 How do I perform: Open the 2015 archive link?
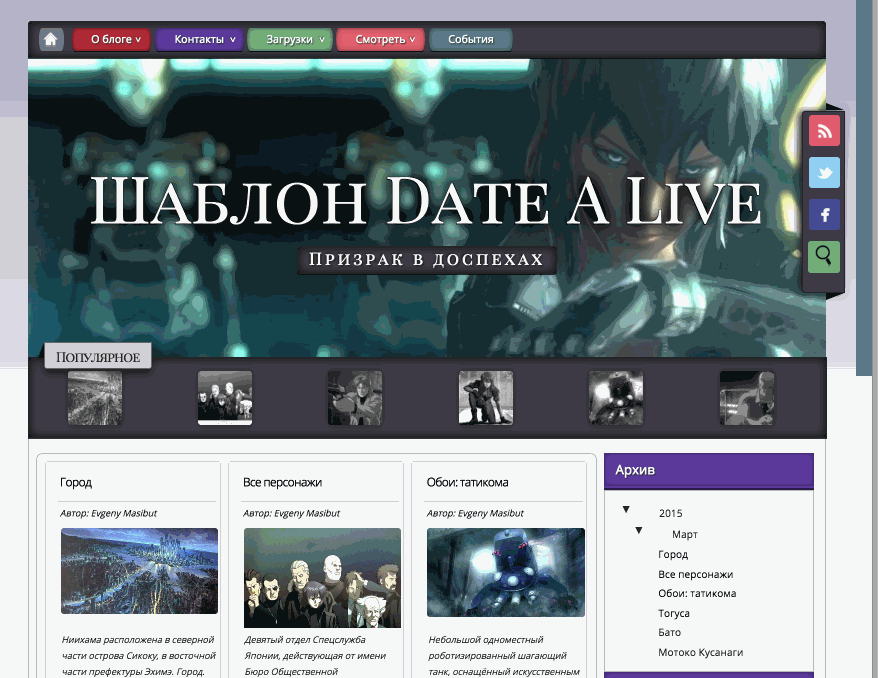click(670, 513)
